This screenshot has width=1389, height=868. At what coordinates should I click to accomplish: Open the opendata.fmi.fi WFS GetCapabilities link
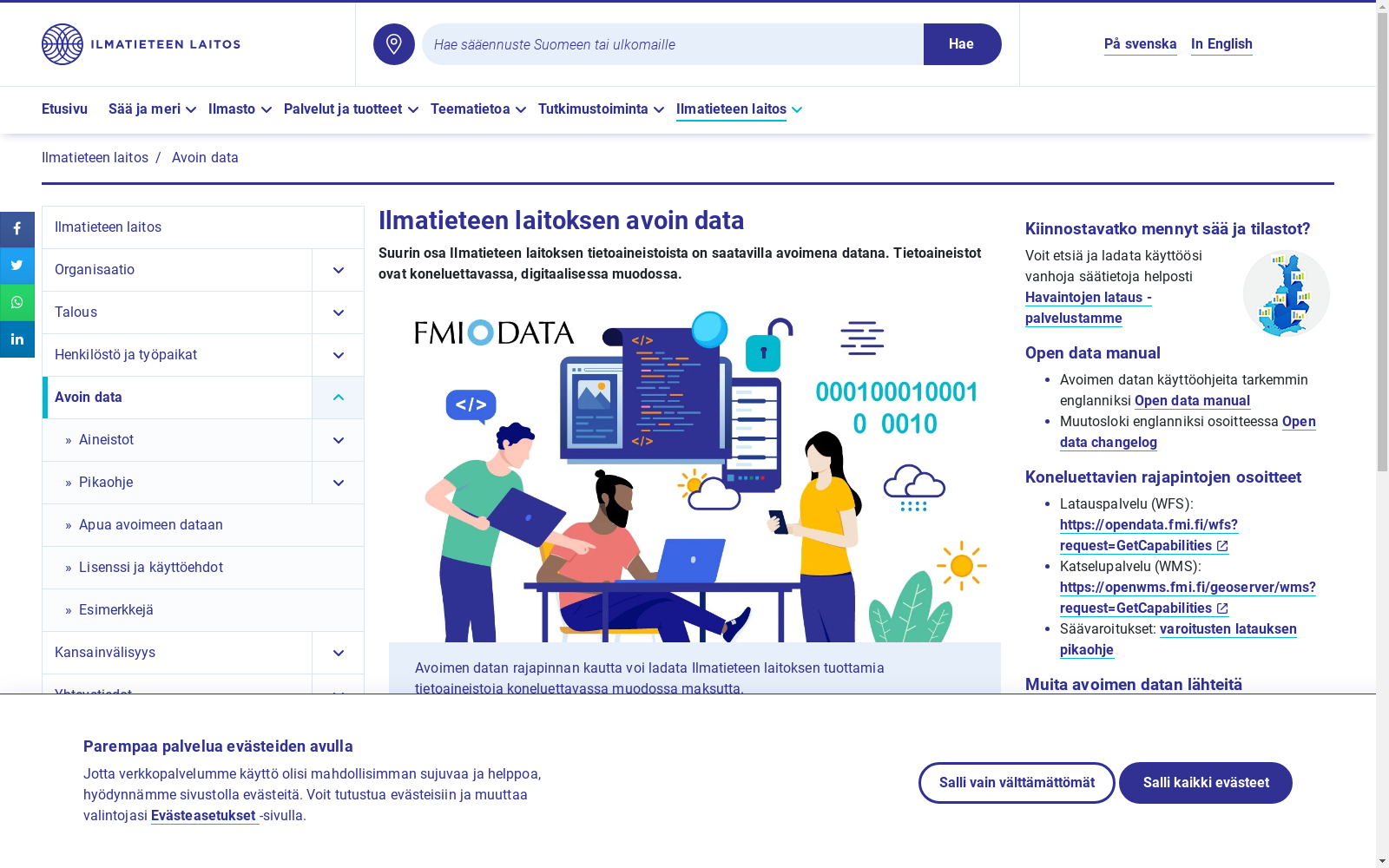1149,536
